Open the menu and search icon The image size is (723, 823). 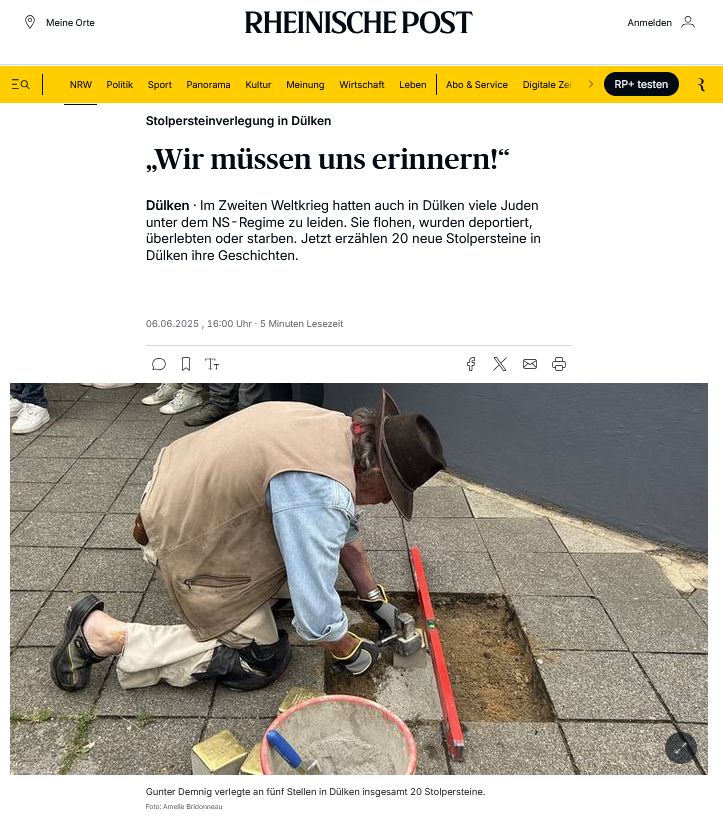coord(20,85)
